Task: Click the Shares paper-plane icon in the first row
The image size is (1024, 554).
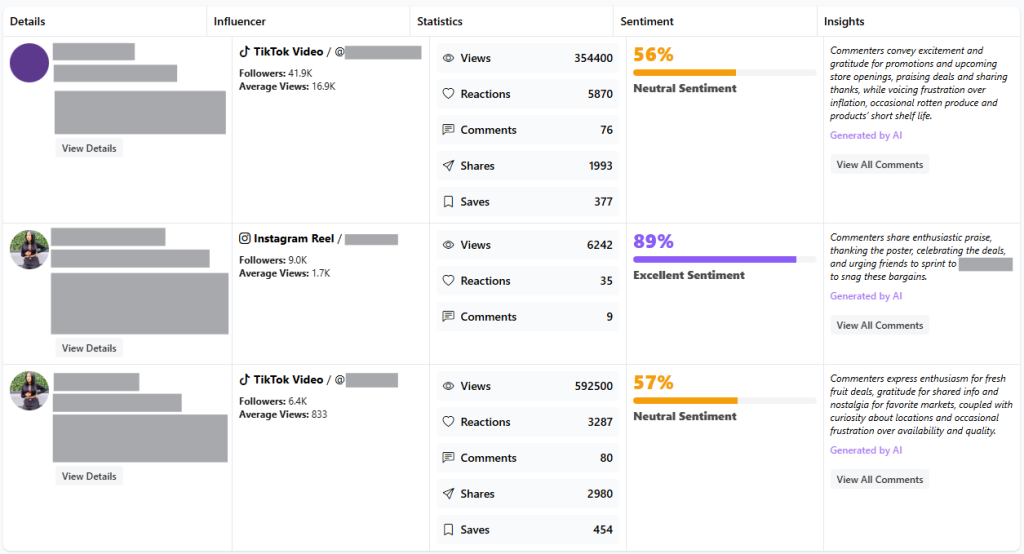Action: 448,166
